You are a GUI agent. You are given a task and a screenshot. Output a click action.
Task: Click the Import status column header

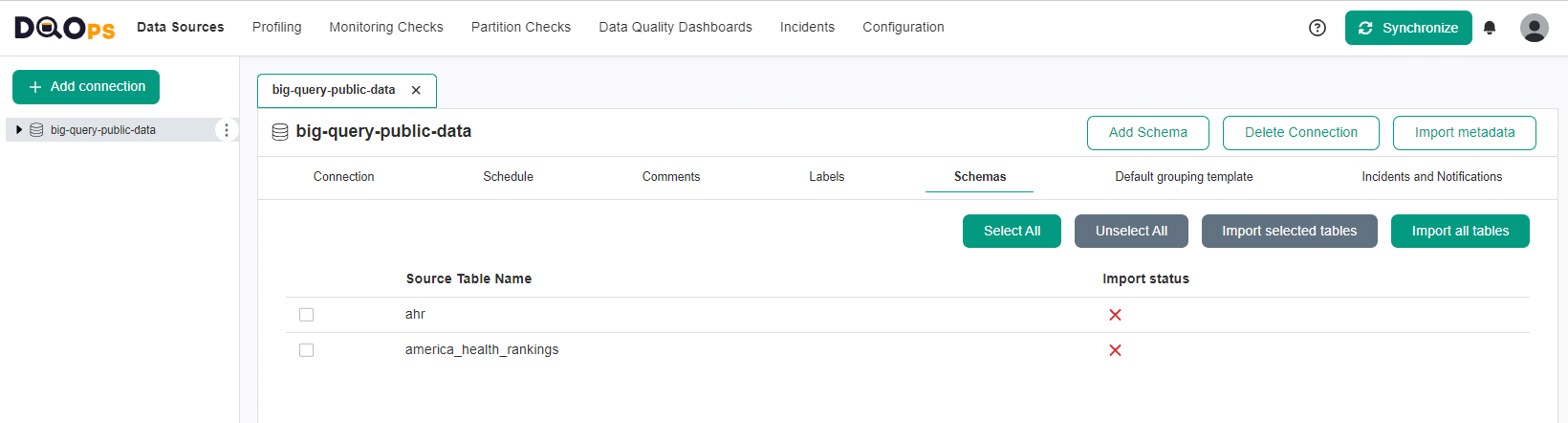coord(1145,278)
